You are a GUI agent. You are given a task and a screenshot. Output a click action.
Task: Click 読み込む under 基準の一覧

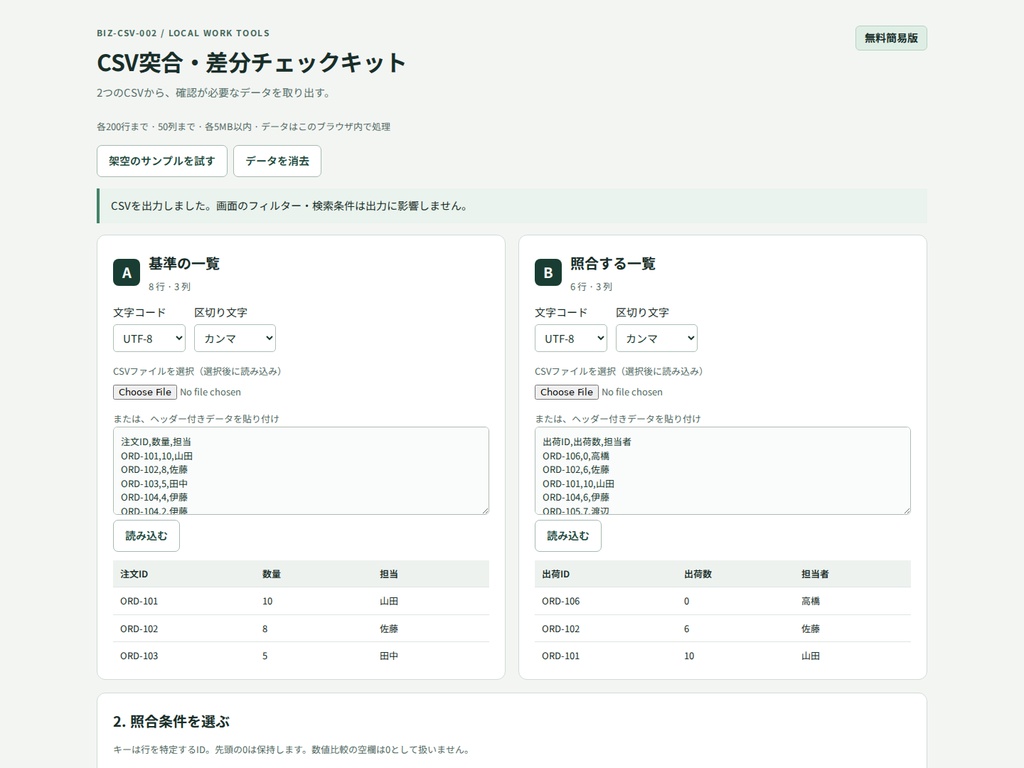pyautogui.click(x=146, y=536)
